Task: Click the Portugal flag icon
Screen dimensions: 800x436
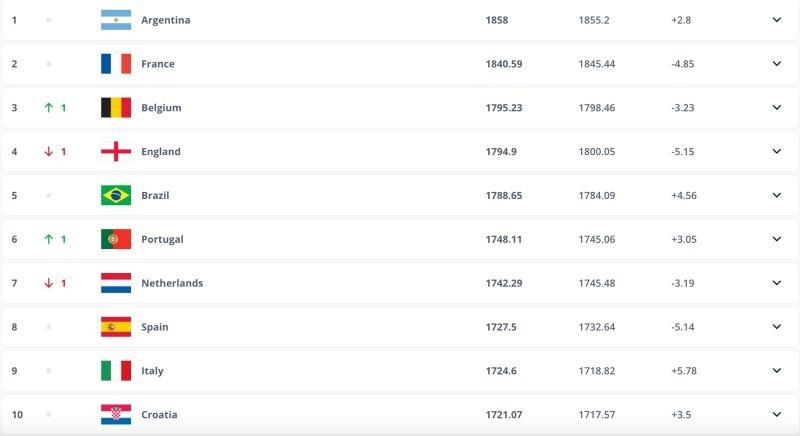Action: pos(116,239)
